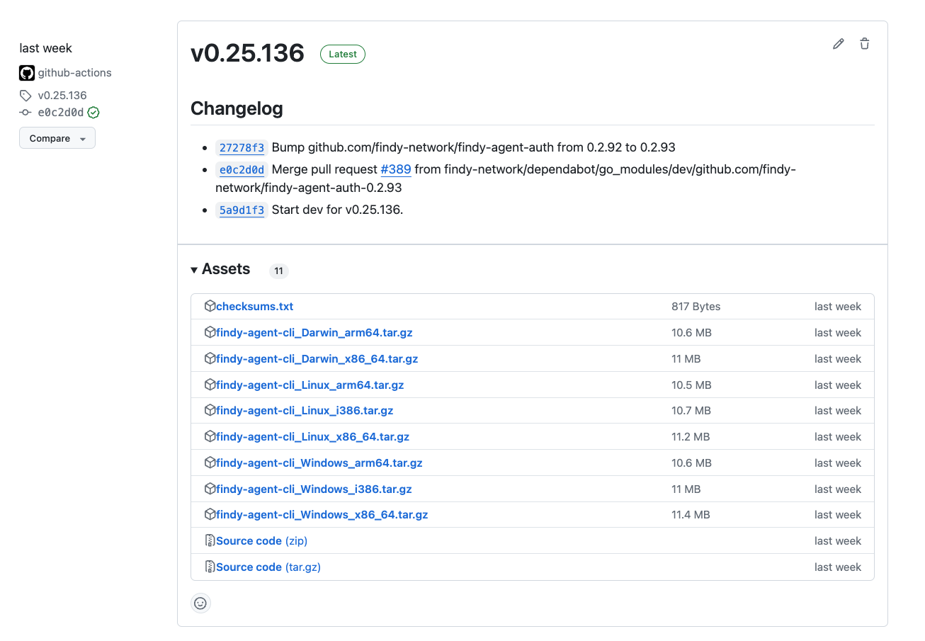Image resolution: width=925 pixels, height=641 pixels.
Task: Click the v0.25.136 release title
Action: [247, 53]
